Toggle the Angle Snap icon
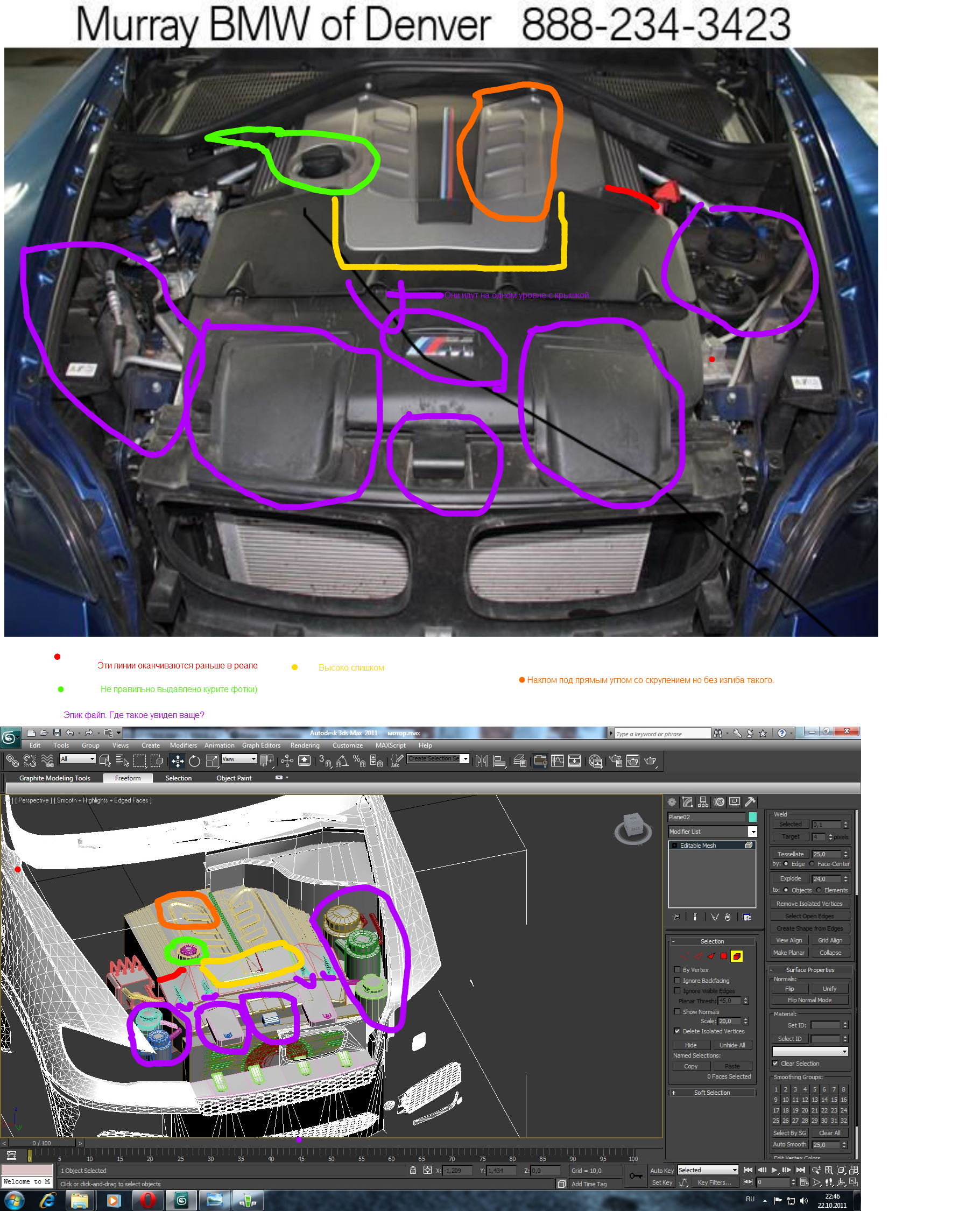Screen dimensions: 980x1211 (342, 761)
